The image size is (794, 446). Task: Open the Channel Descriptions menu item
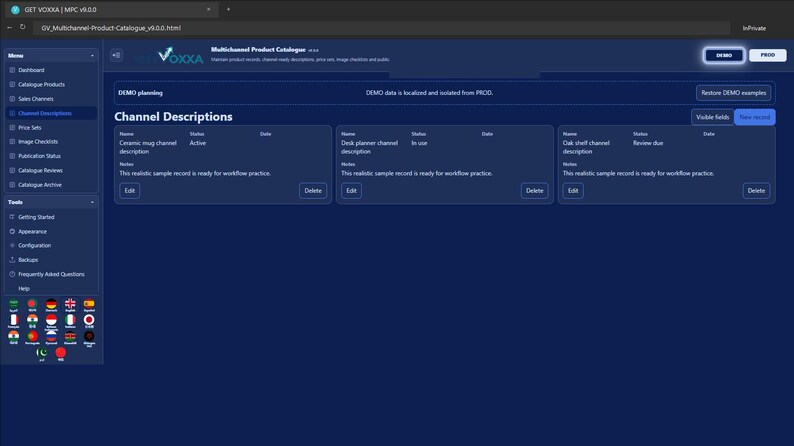click(51, 113)
